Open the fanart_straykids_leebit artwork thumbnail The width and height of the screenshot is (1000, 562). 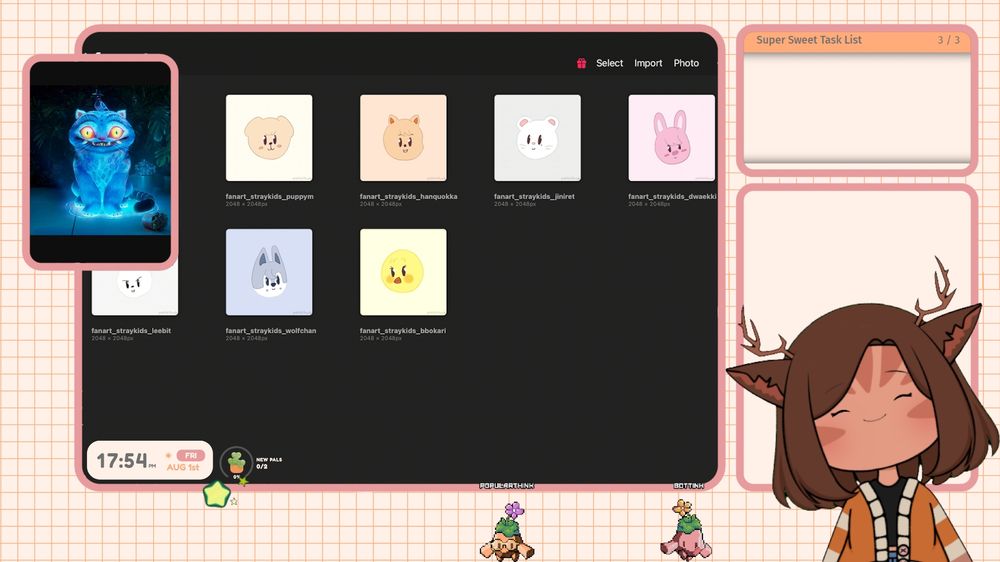point(135,292)
